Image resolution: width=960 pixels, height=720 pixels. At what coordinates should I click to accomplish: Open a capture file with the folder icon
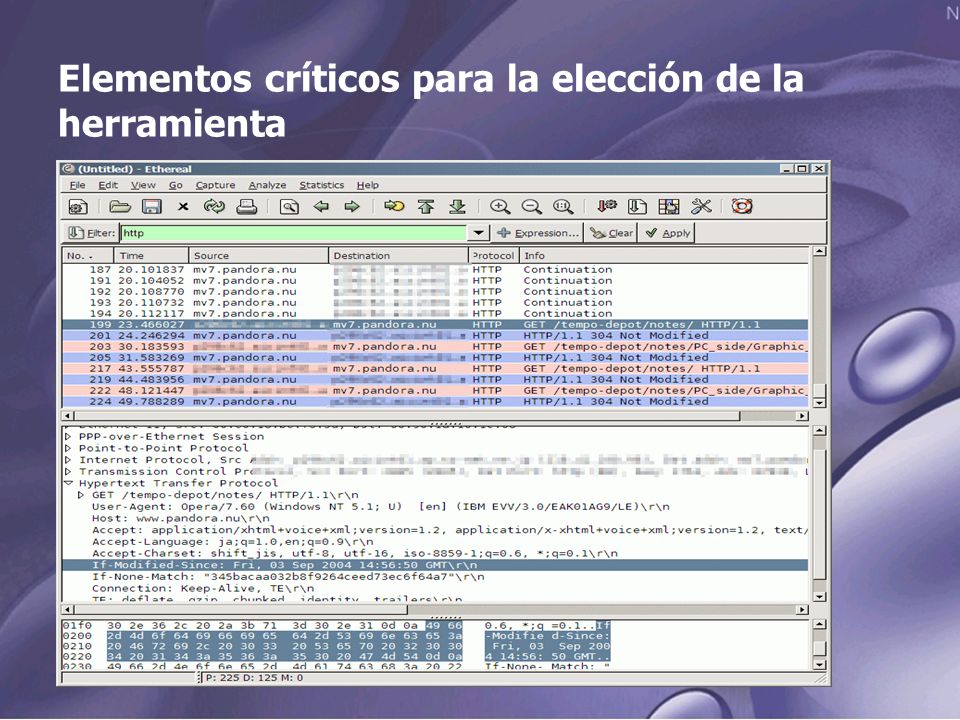120,207
